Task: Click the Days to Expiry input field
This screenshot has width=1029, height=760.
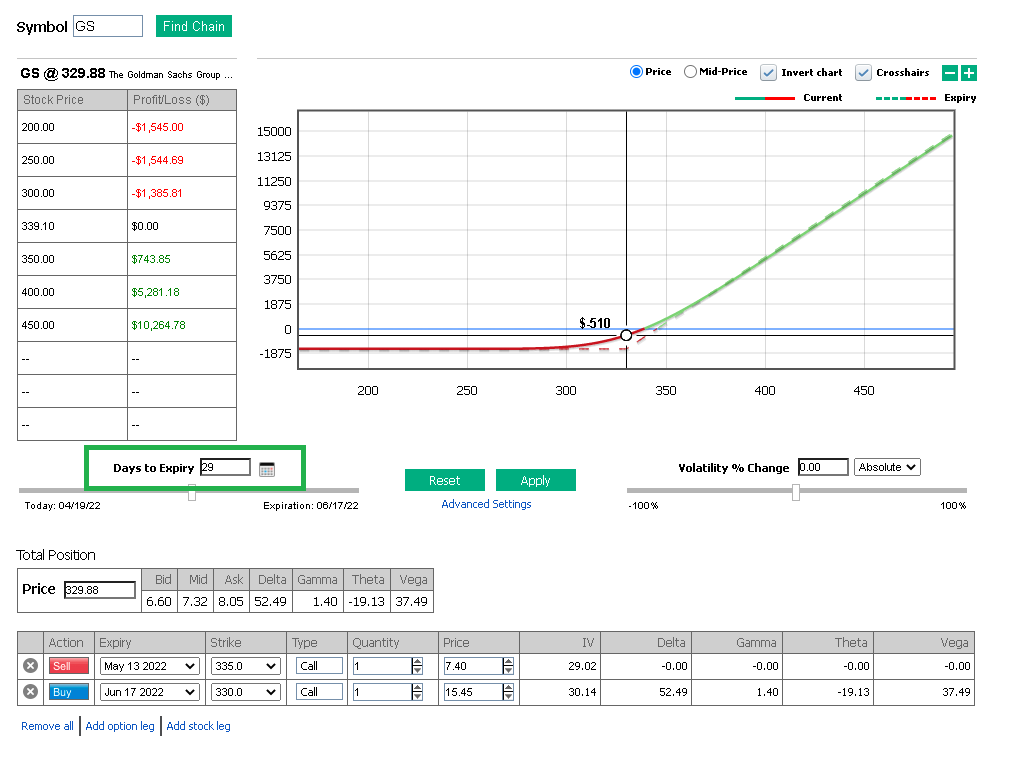Action: point(225,467)
